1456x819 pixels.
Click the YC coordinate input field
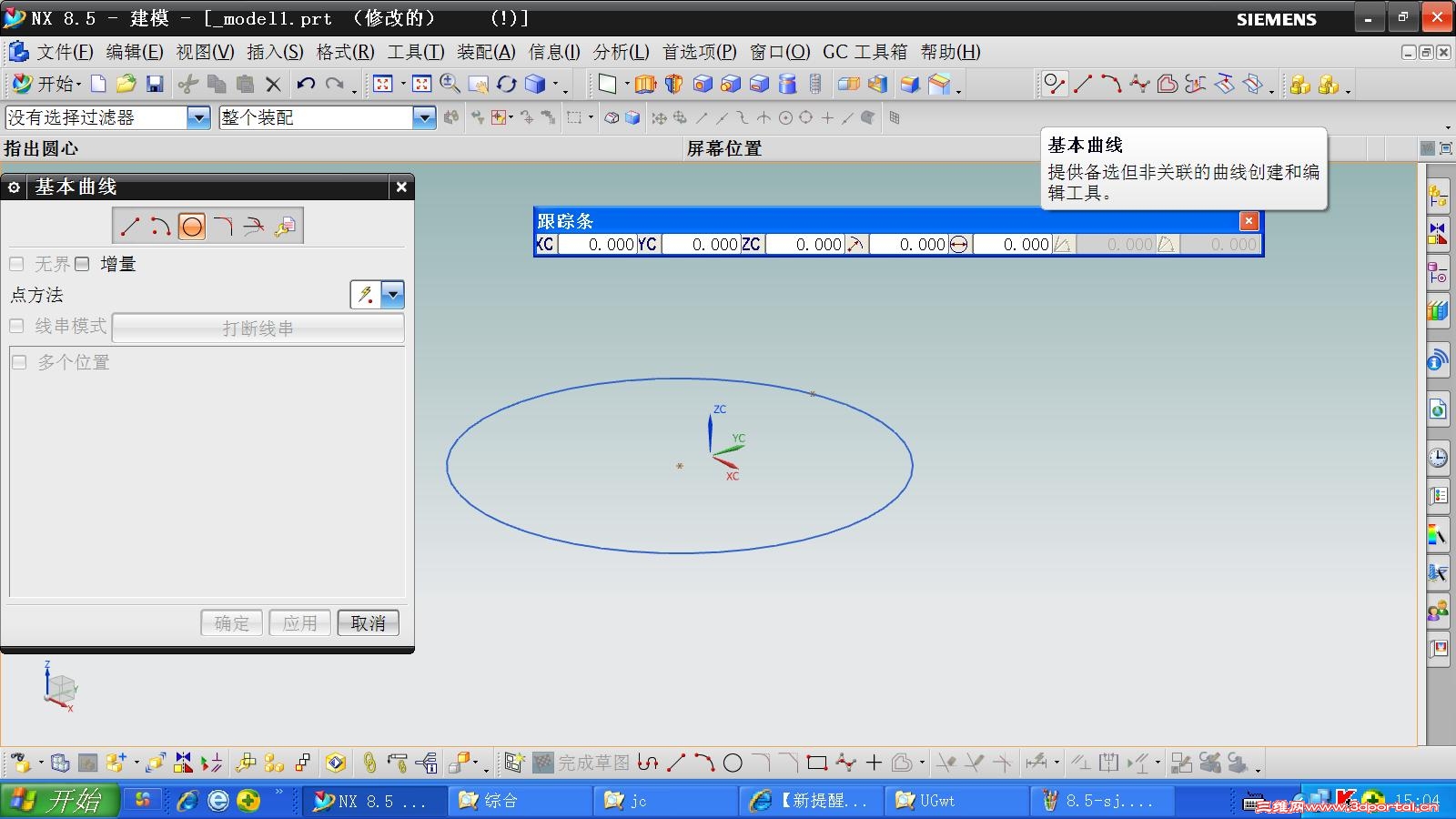click(x=700, y=244)
